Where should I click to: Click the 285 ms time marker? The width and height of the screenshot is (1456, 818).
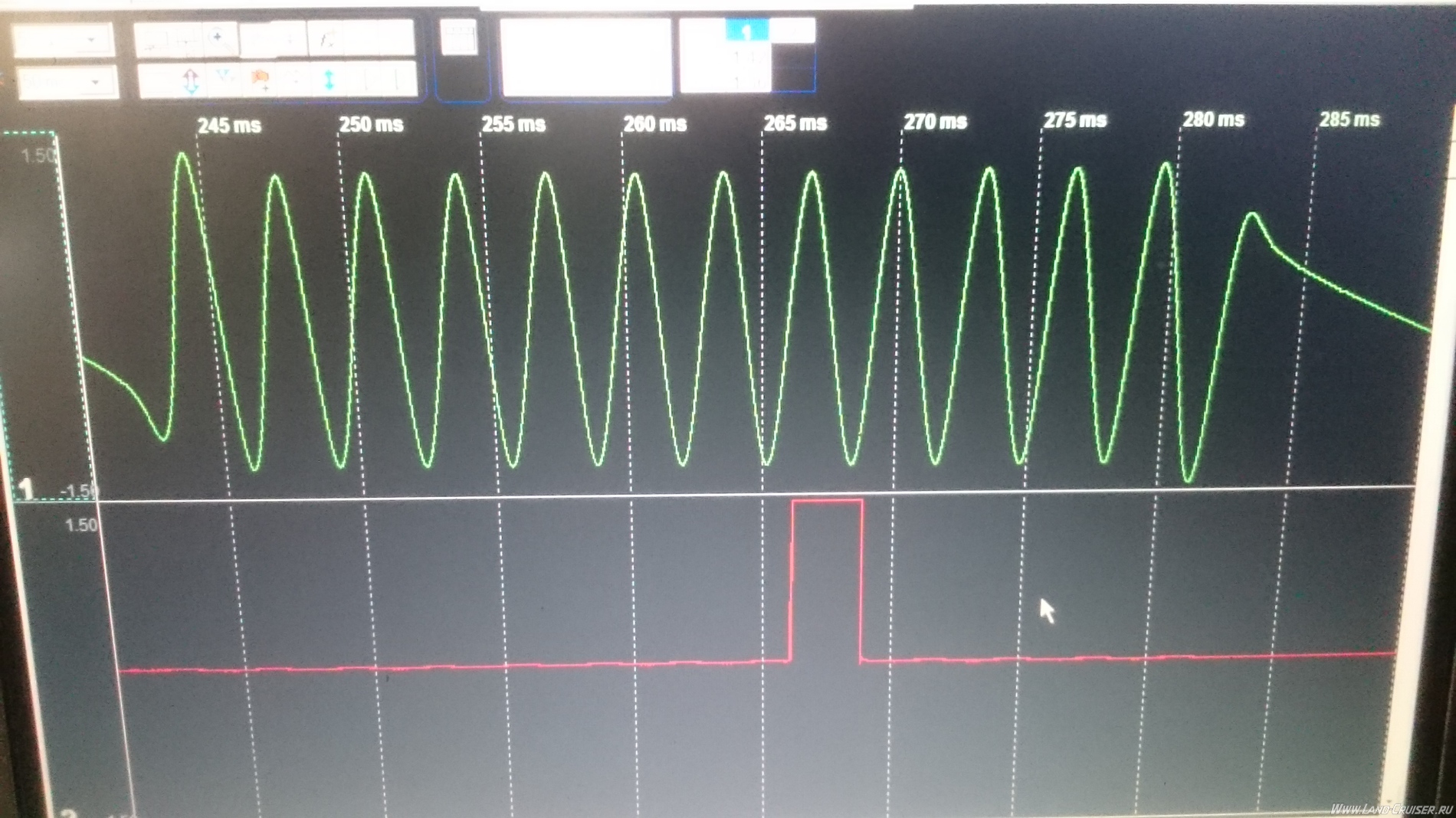pos(1349,119)
